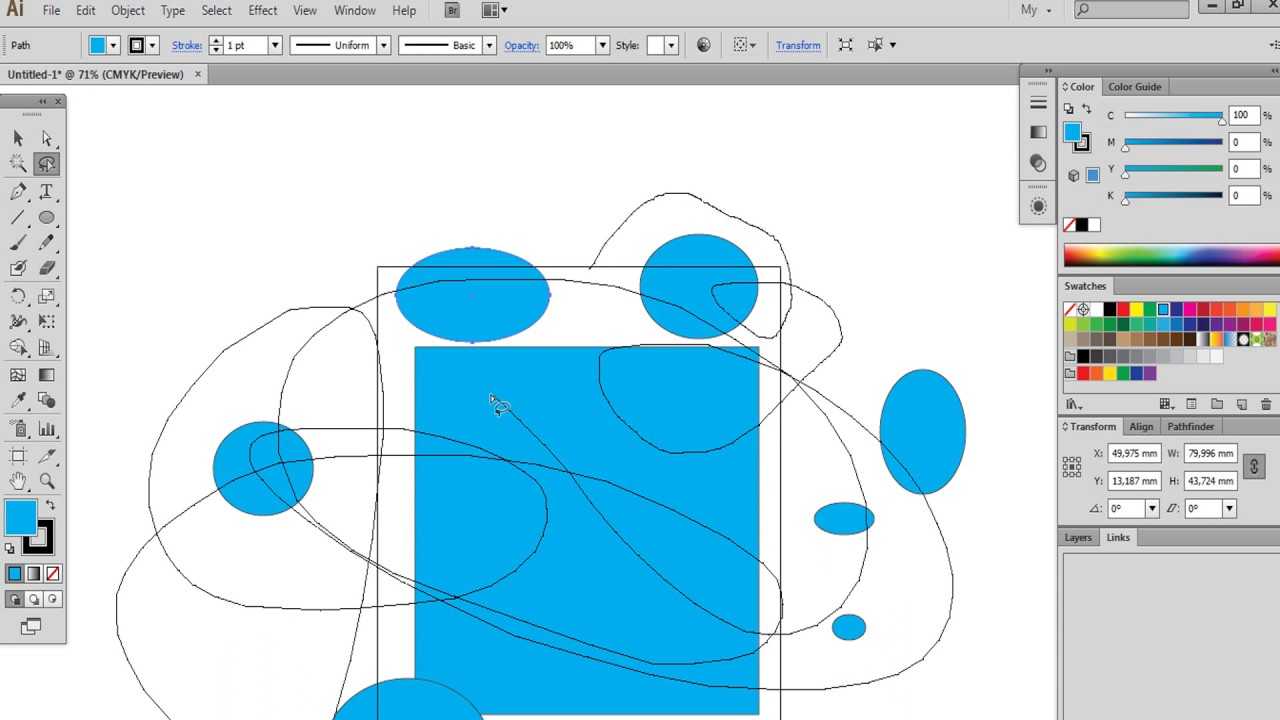Pick the Magic Wand tool
Screen dimensions: 1280x720
18,164
